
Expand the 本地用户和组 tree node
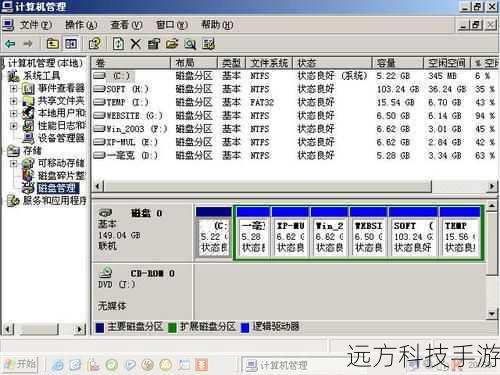13,114
